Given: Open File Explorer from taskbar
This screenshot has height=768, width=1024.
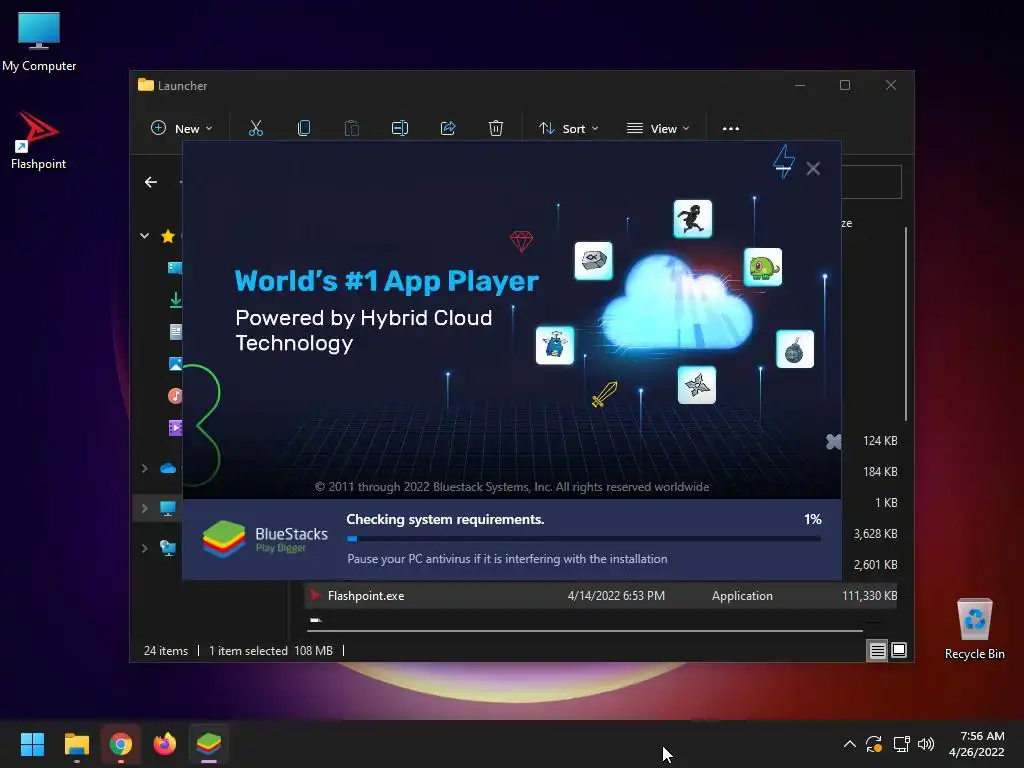Looking at the screenshot, I should coord(76,744).
